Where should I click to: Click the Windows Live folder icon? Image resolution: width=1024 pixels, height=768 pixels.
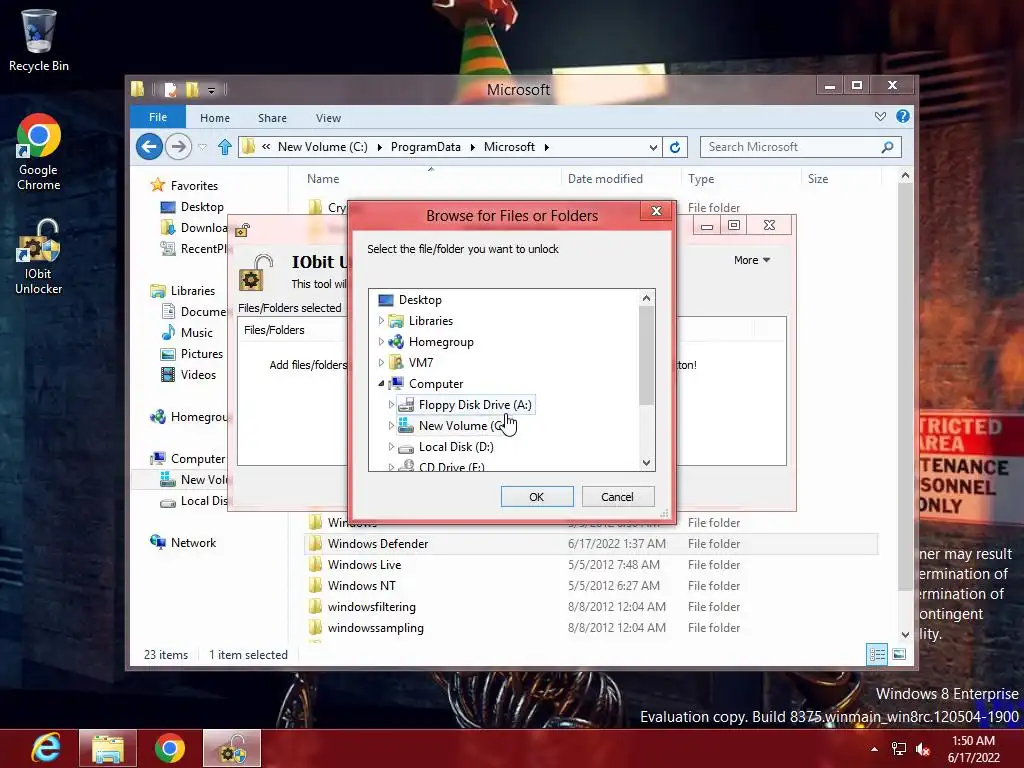pyautogui.click(x=315, y=564)
